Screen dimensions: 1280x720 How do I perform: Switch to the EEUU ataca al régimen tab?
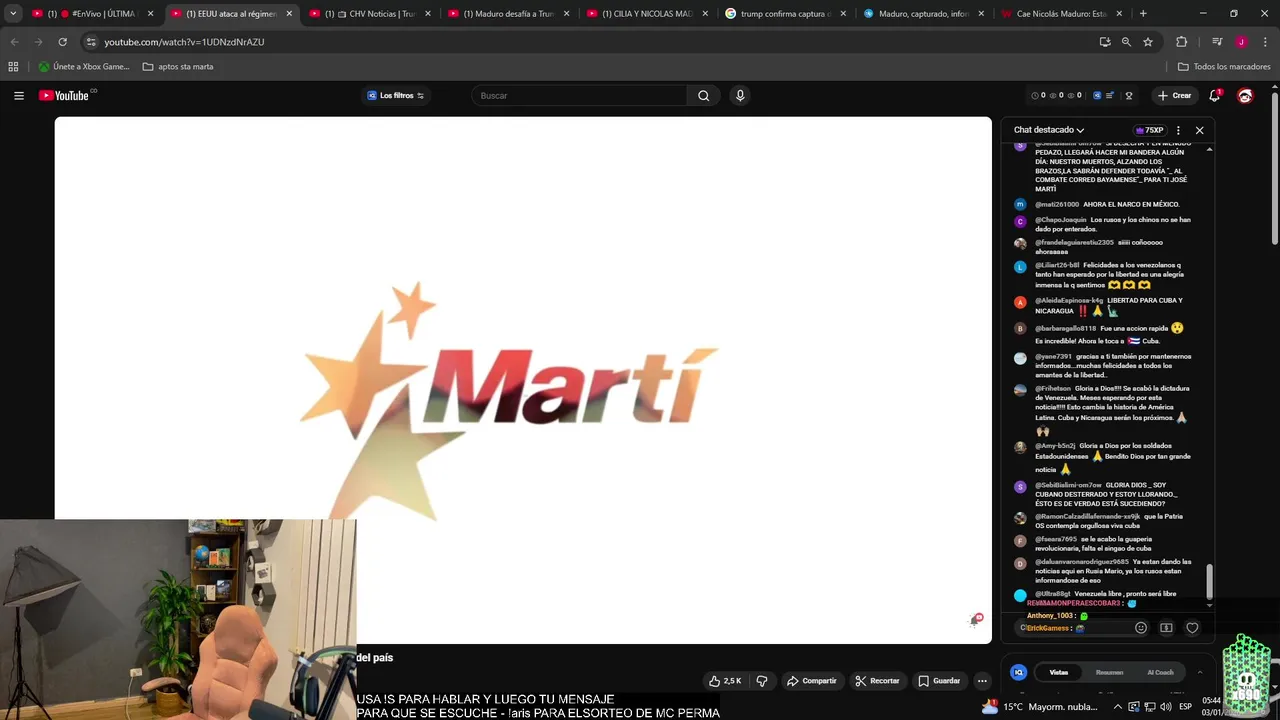click(231, 14)
